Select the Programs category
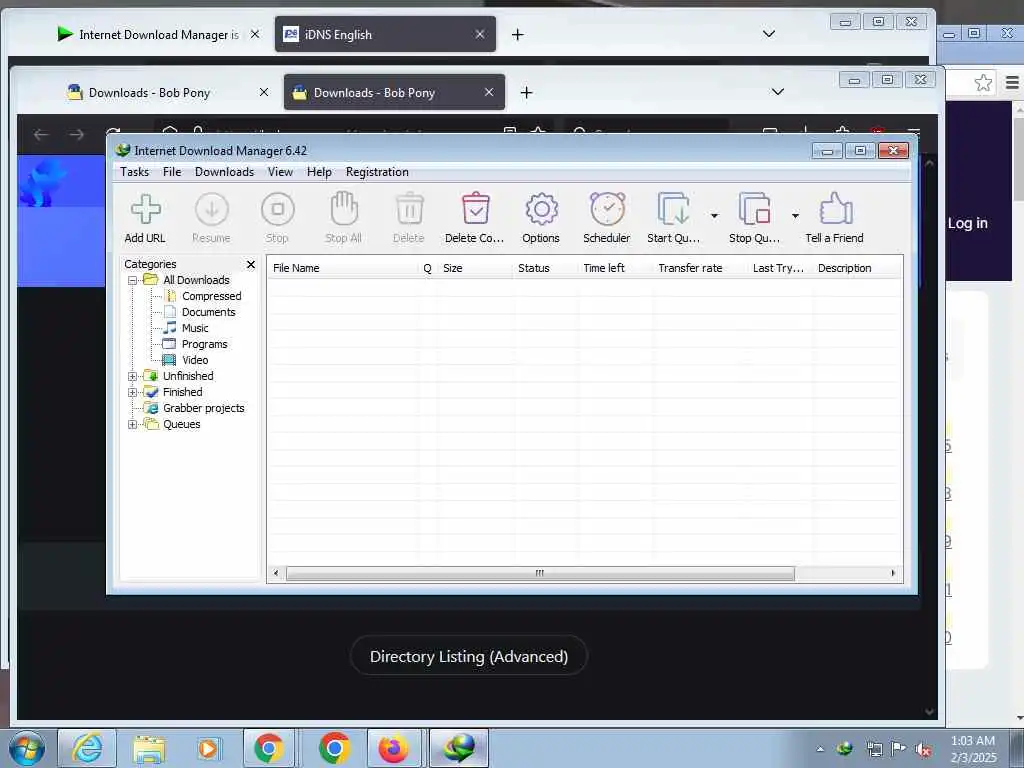This screenshot has width=1024, height=768. [204, 344]
